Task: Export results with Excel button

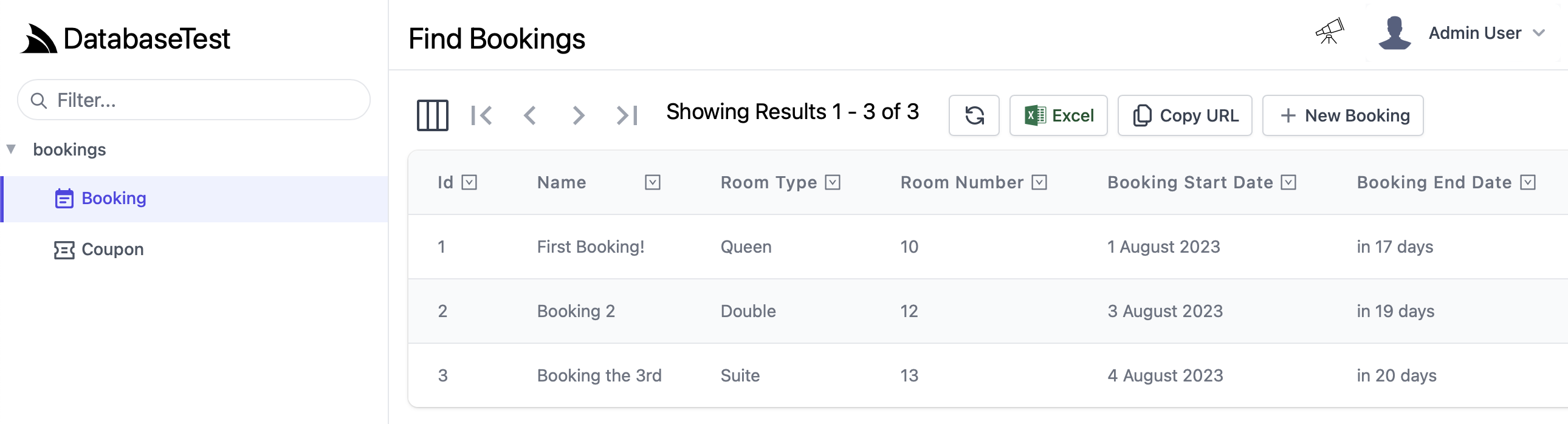Action: [1058, 115]
